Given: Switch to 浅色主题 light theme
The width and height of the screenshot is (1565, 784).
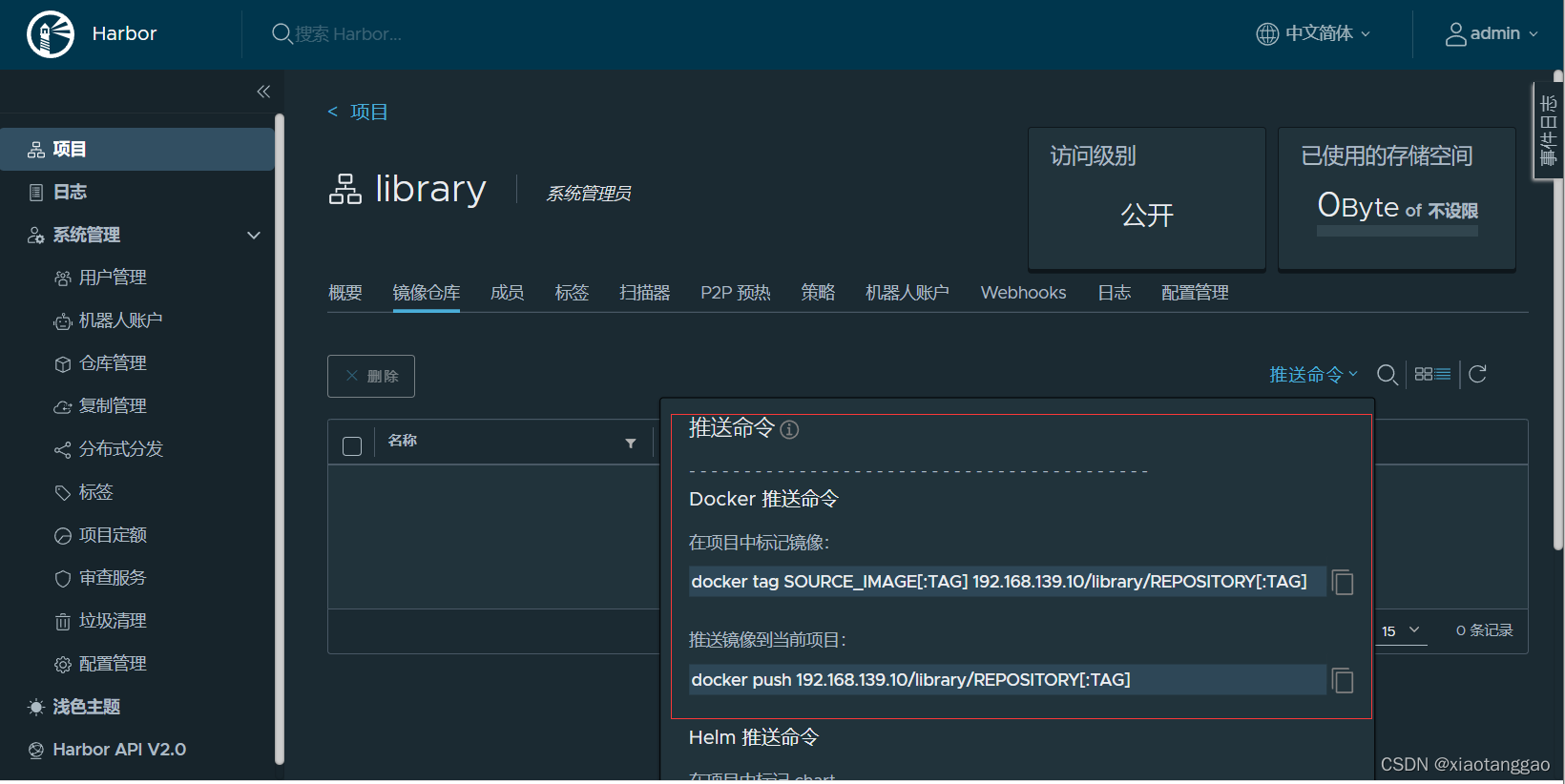Looking at the screenshot, I should (x=86, y=707).
